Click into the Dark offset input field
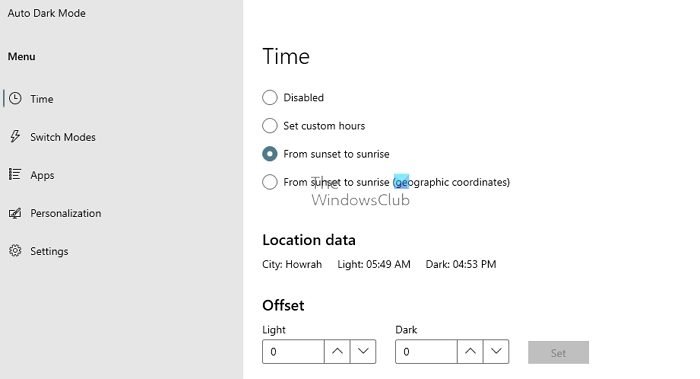700x379 pixels. 426,351
